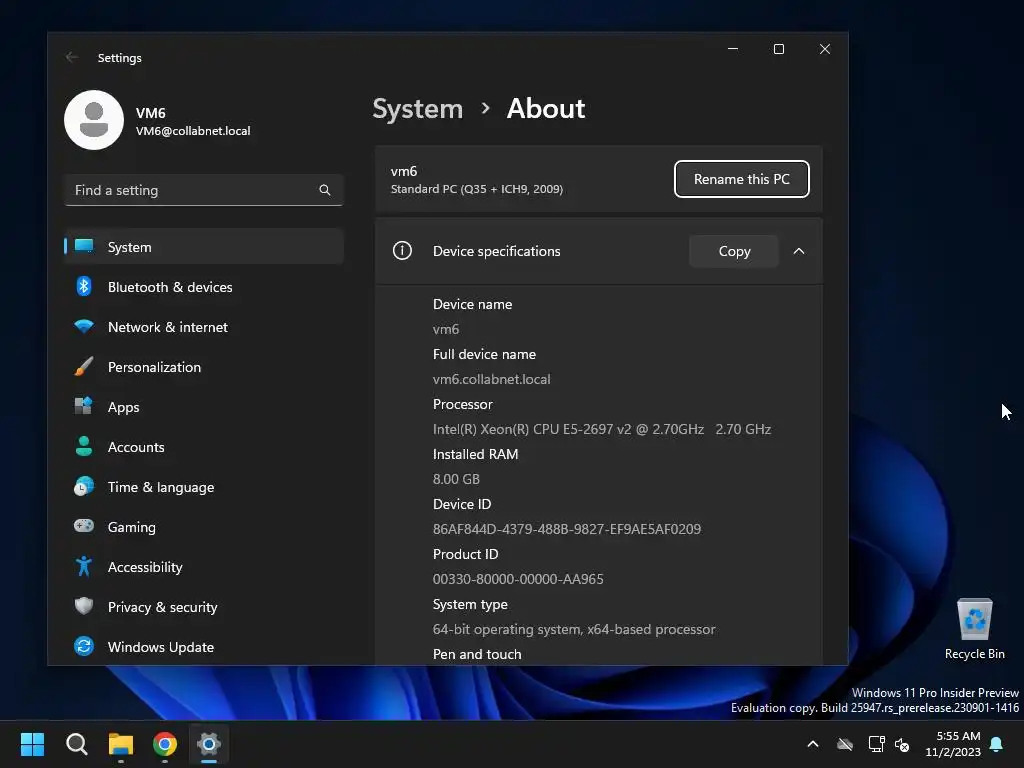
Task: Click the notification bell icon
Action: (996, 744)
